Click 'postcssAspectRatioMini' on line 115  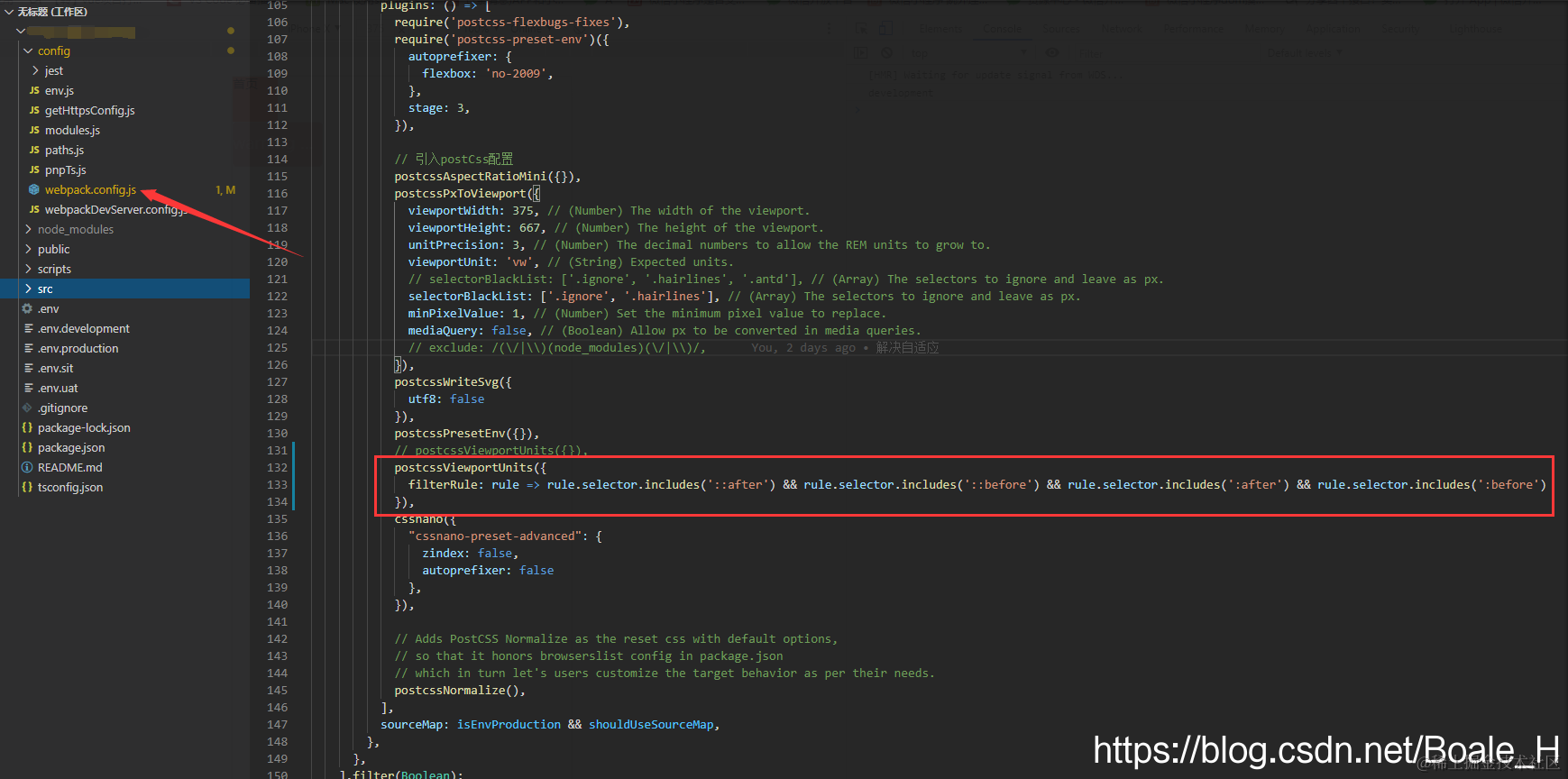tap(470, 177)
